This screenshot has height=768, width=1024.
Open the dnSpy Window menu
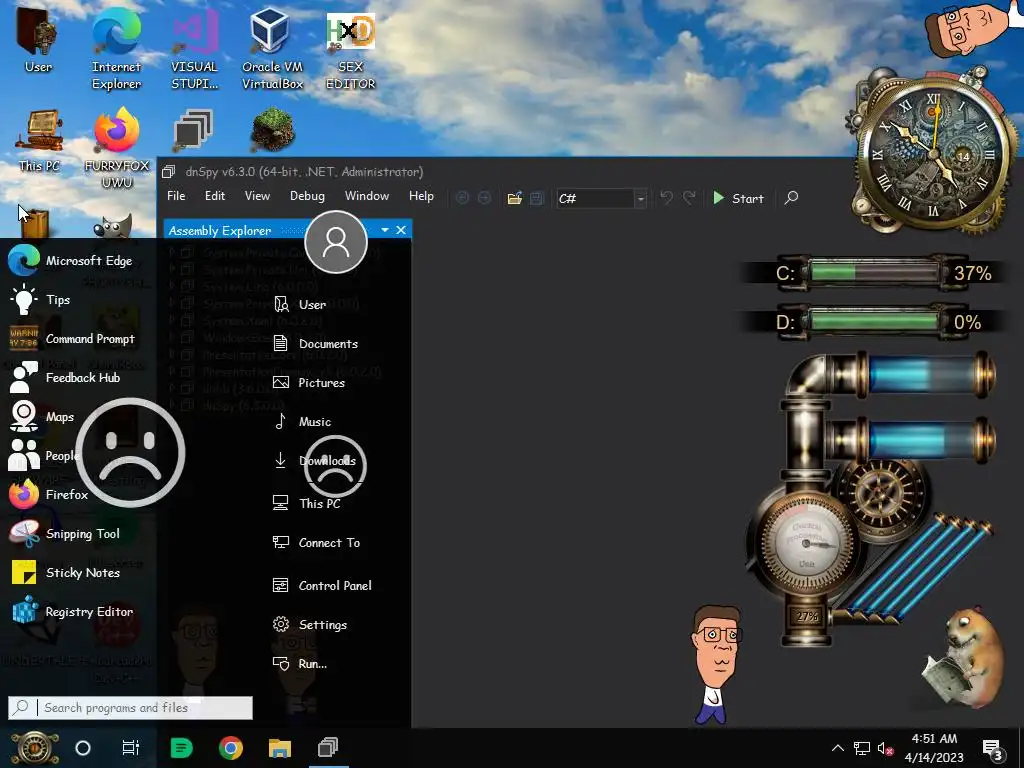click(x=367, y=196)
